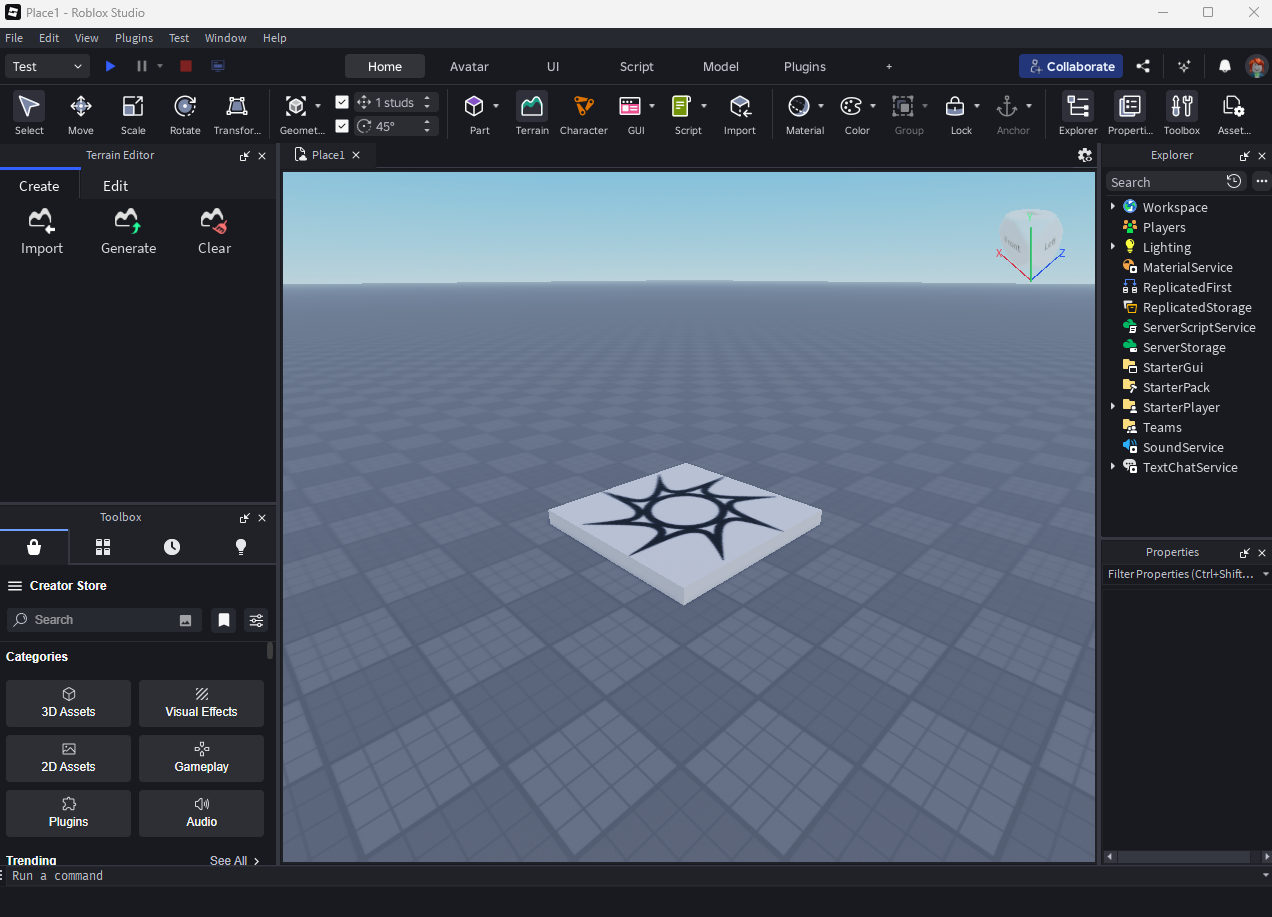Open the Toolbox Recent tab clock icon
The width and height of the screenshot is (1272, 917).
pyautogui.click(x=172, y=547)
